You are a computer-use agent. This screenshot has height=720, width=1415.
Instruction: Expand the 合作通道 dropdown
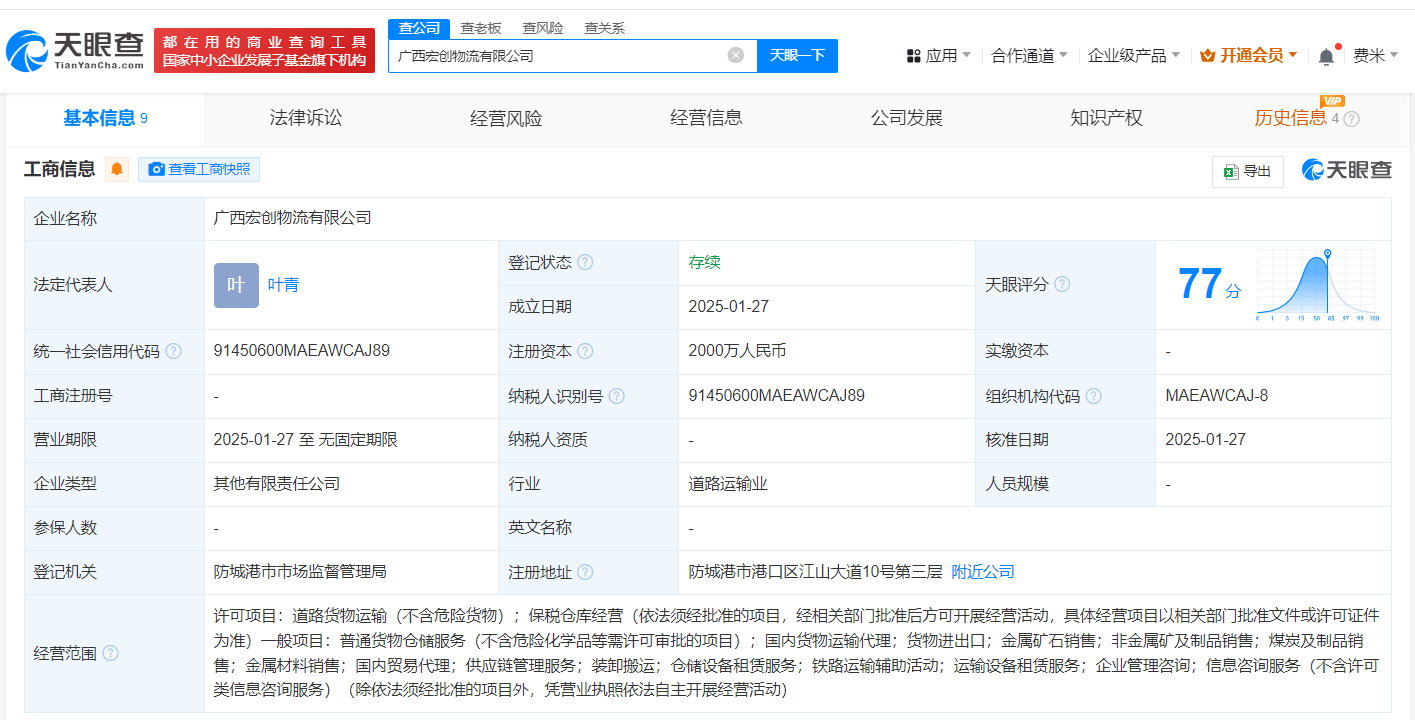[x=1029, y=56]
